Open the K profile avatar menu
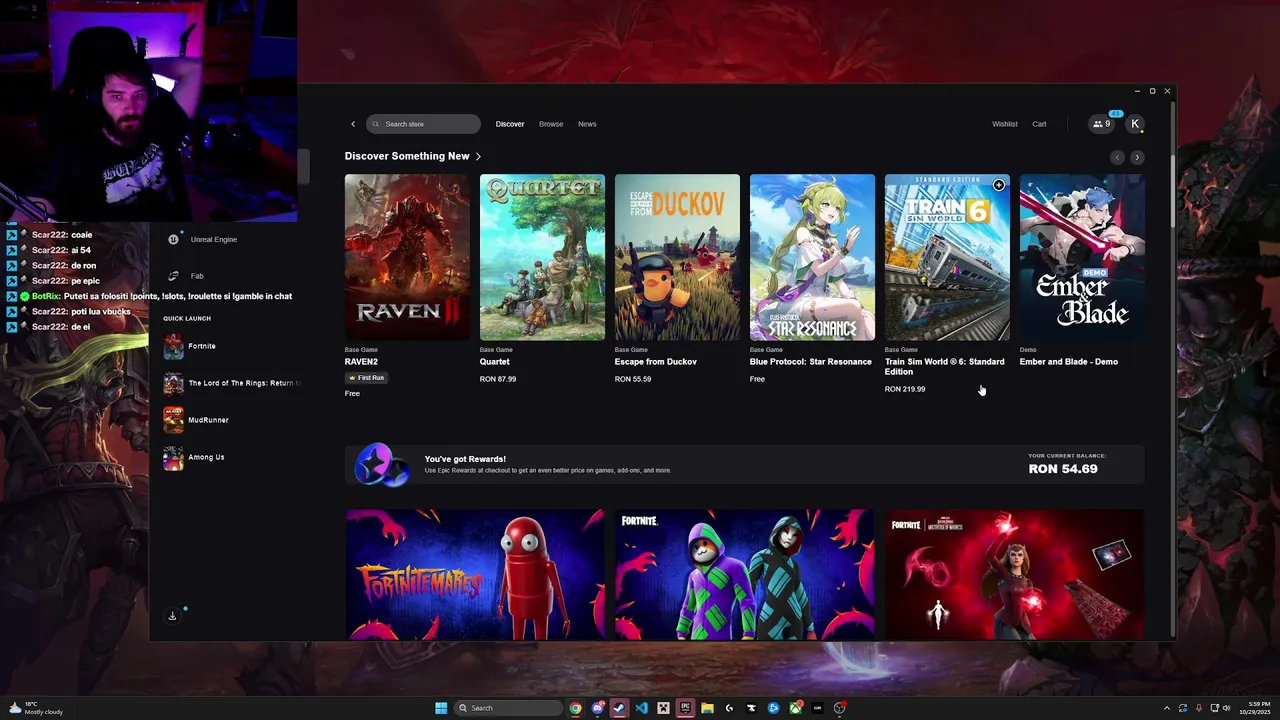 pos(1134,124)
